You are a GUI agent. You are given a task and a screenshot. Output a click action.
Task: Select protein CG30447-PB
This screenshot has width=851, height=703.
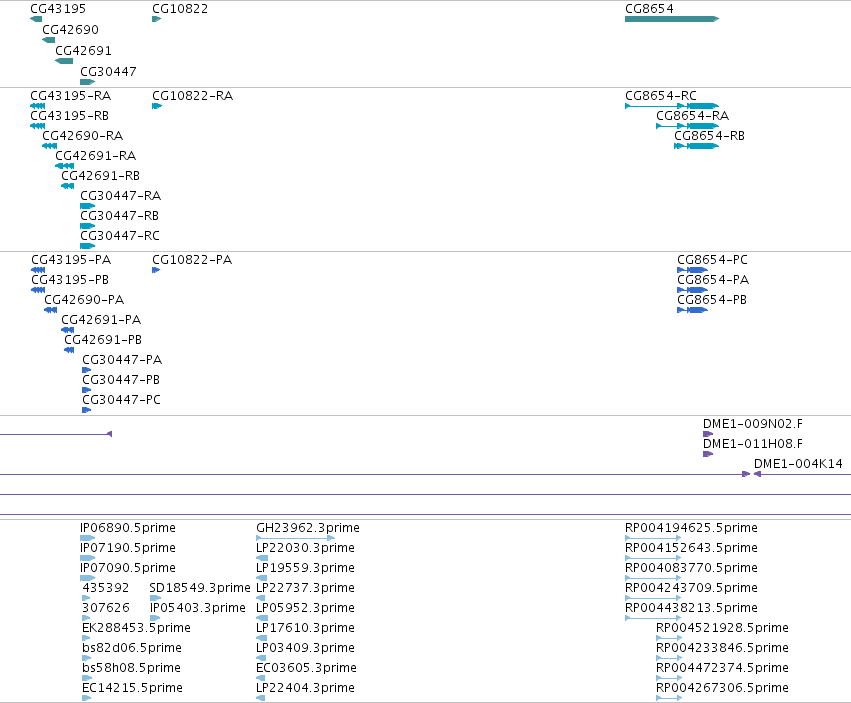click(x=122, y=380)
